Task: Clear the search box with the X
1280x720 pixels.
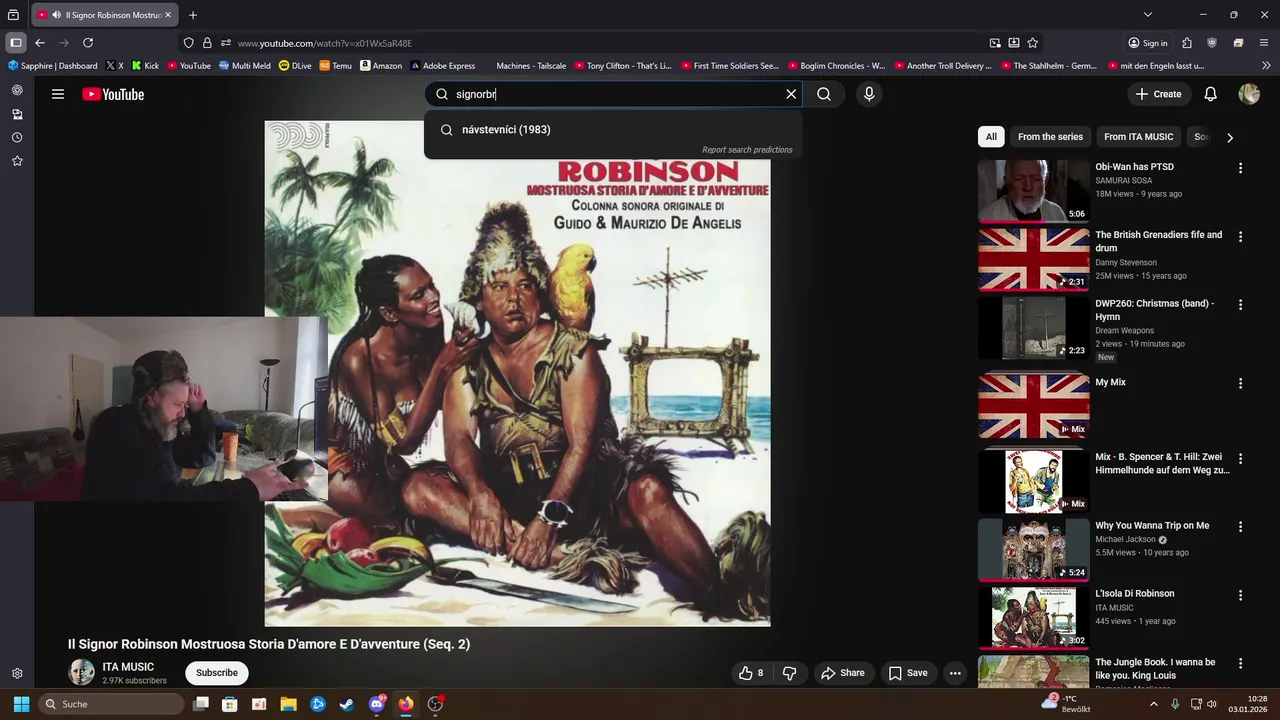Action: [x=791, y=94]
